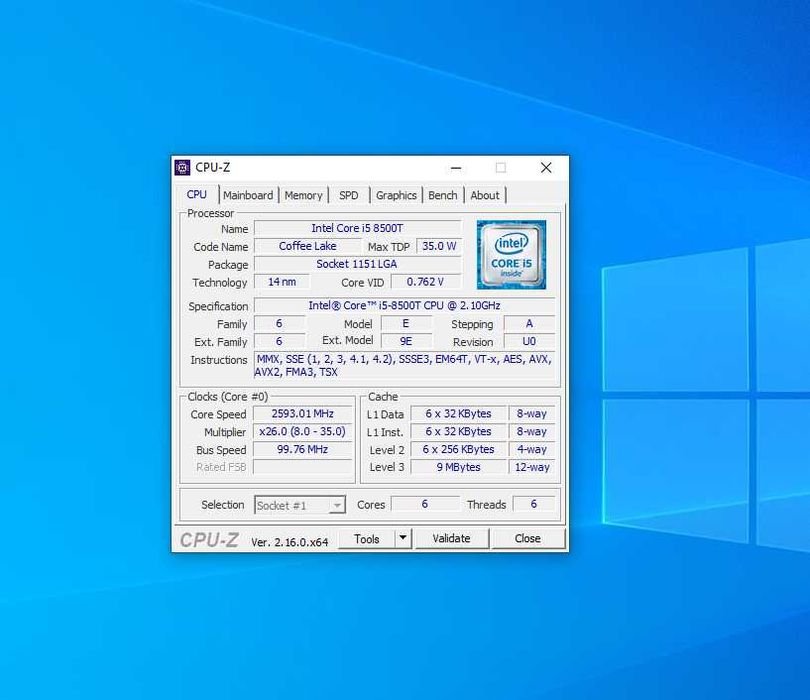
Task: Click the Clocks (Core #0) group label
Action: pos(227,397)
